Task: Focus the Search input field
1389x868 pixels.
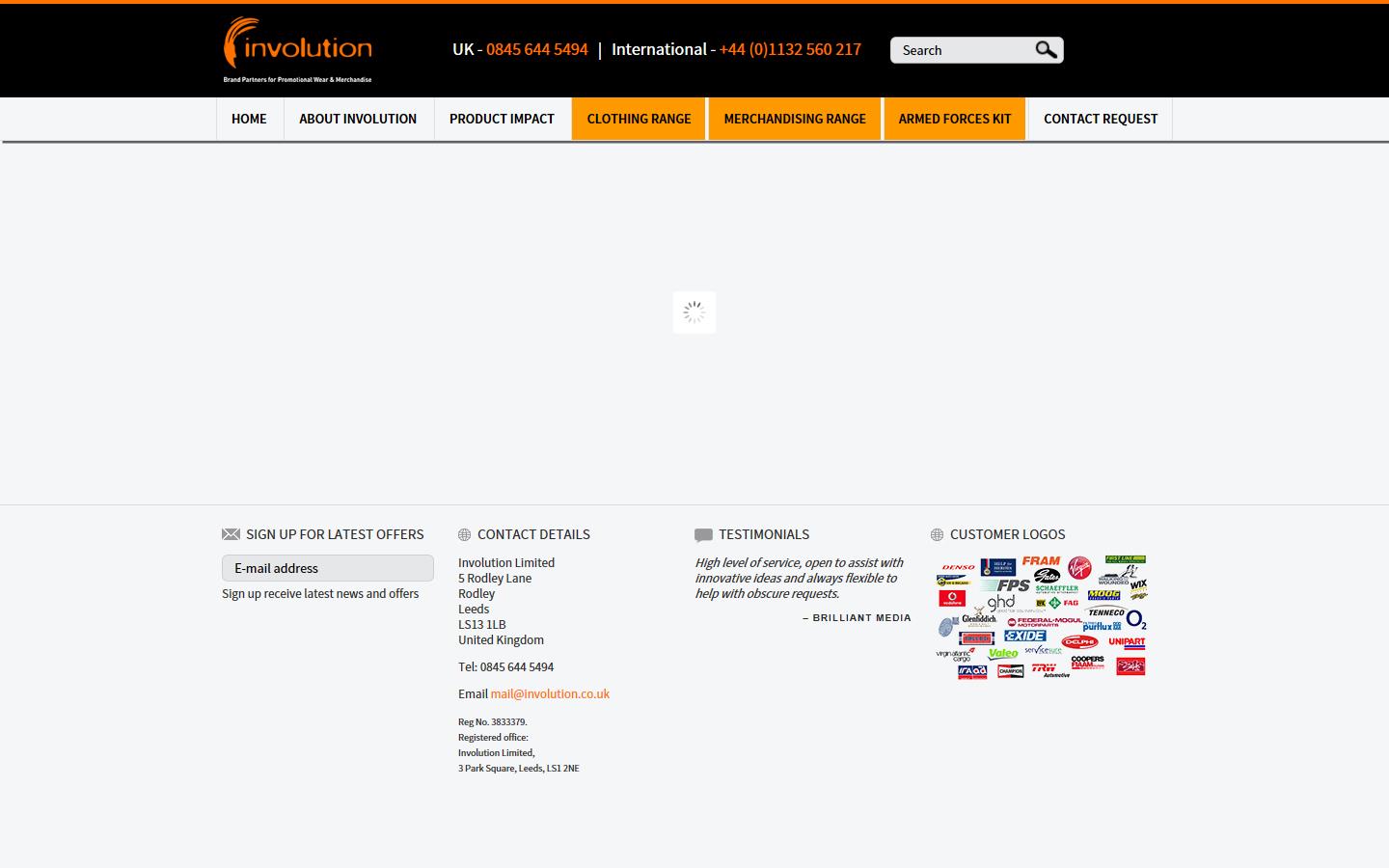Action: pyautogui.click(x=963, y=50)
